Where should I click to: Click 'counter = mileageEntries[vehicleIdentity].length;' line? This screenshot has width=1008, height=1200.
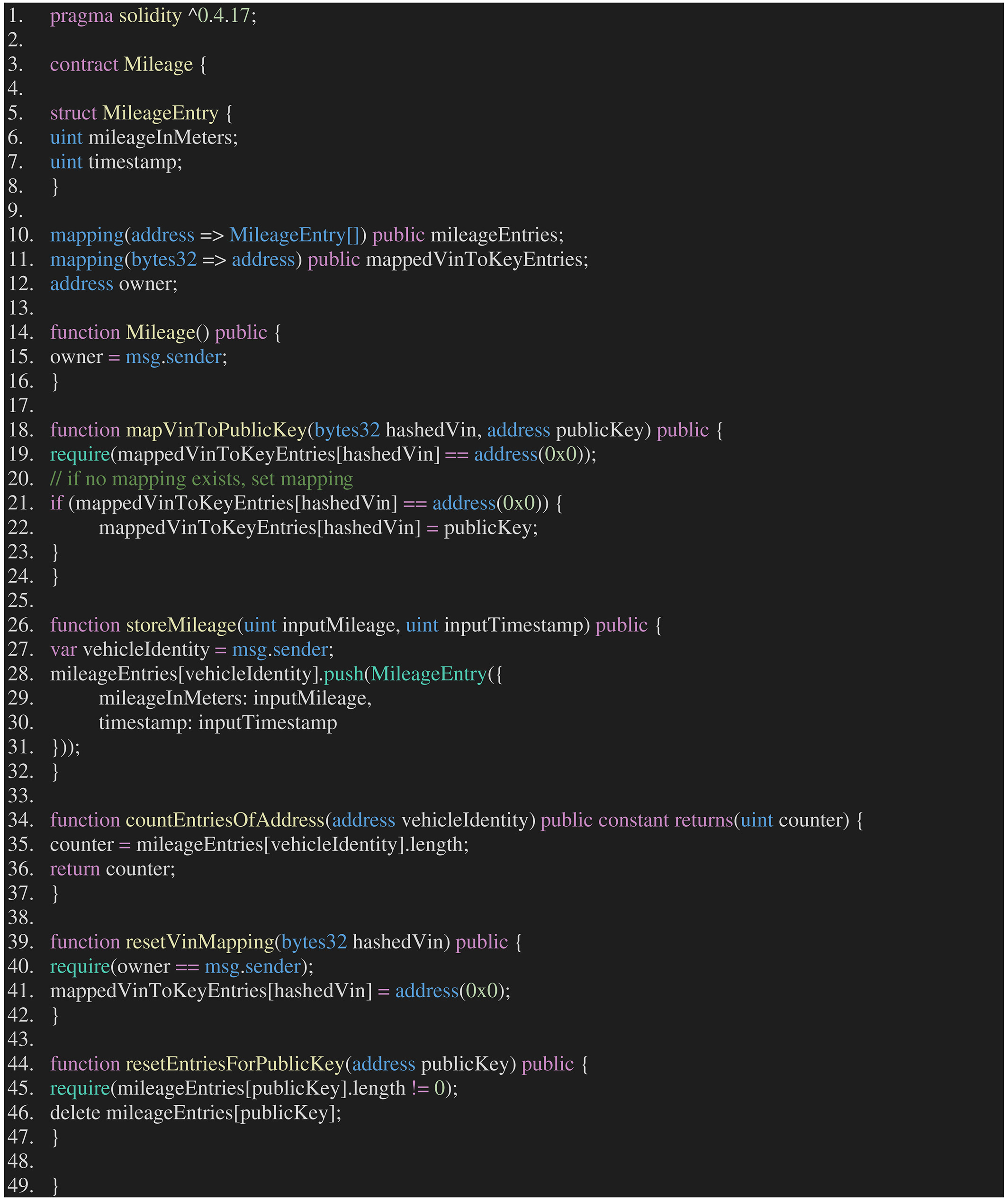(x=259, y=845)
